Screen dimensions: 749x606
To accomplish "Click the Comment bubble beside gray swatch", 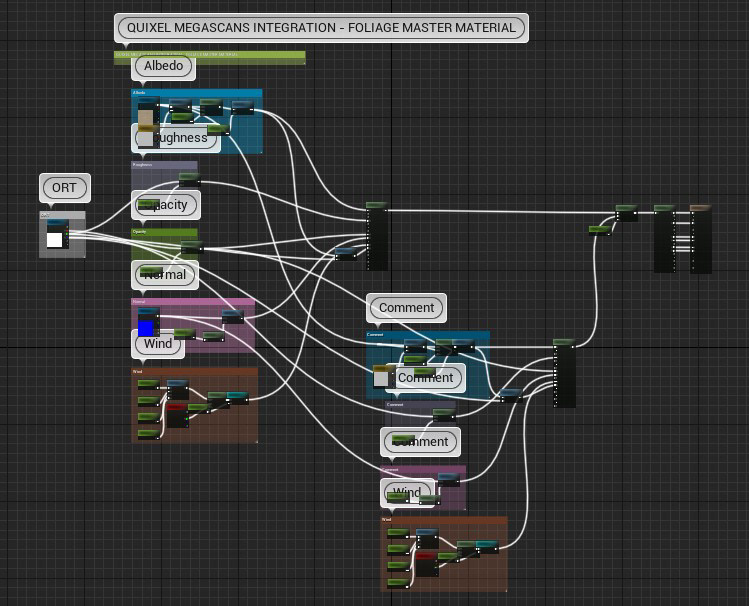I will tap(425, 378).
